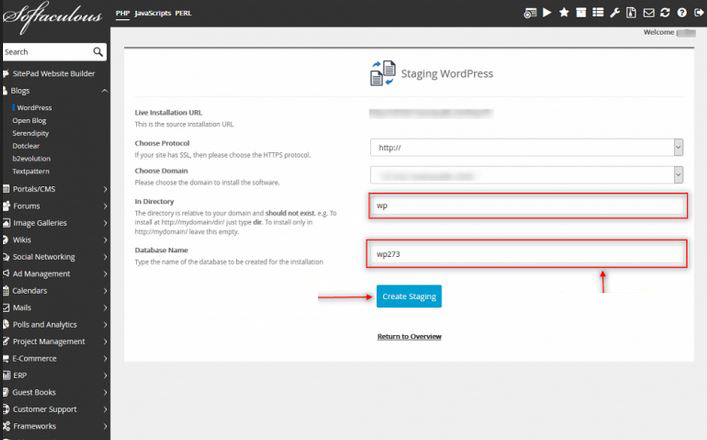Click the Softaculous logo
This screenshot has height=440, width=707.
click(x=52, y=17)
